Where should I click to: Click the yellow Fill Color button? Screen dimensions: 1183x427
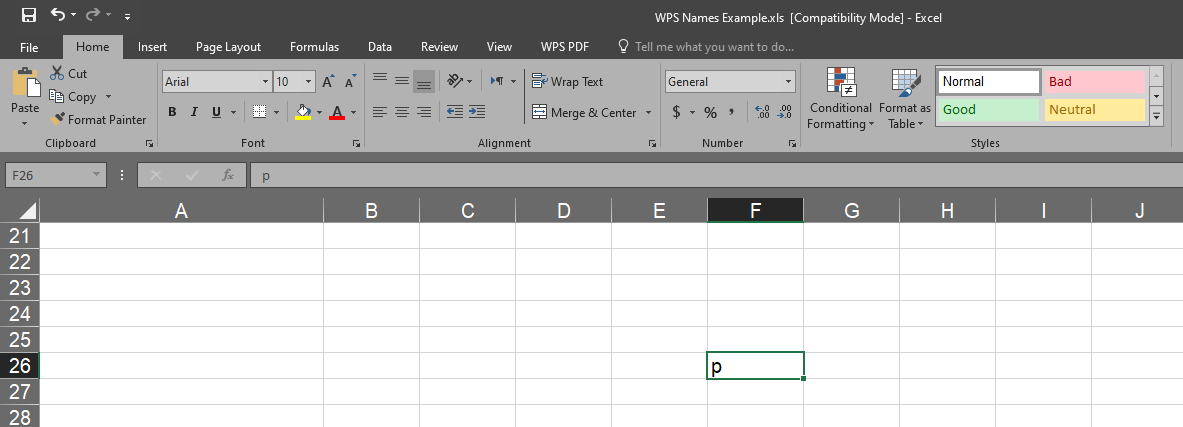click(x=303, y=112)
